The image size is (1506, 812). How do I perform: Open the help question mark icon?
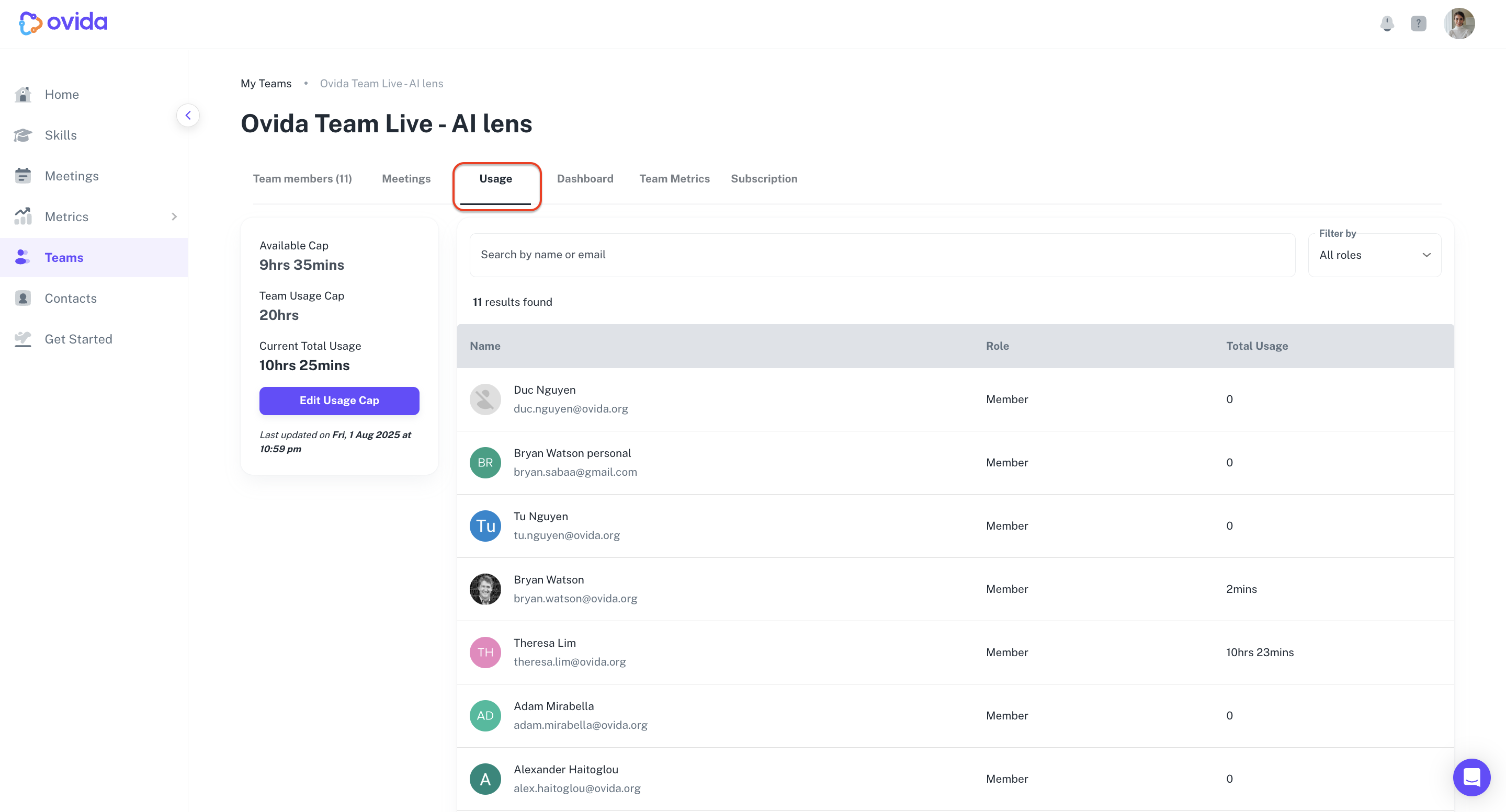(1418, 24)
